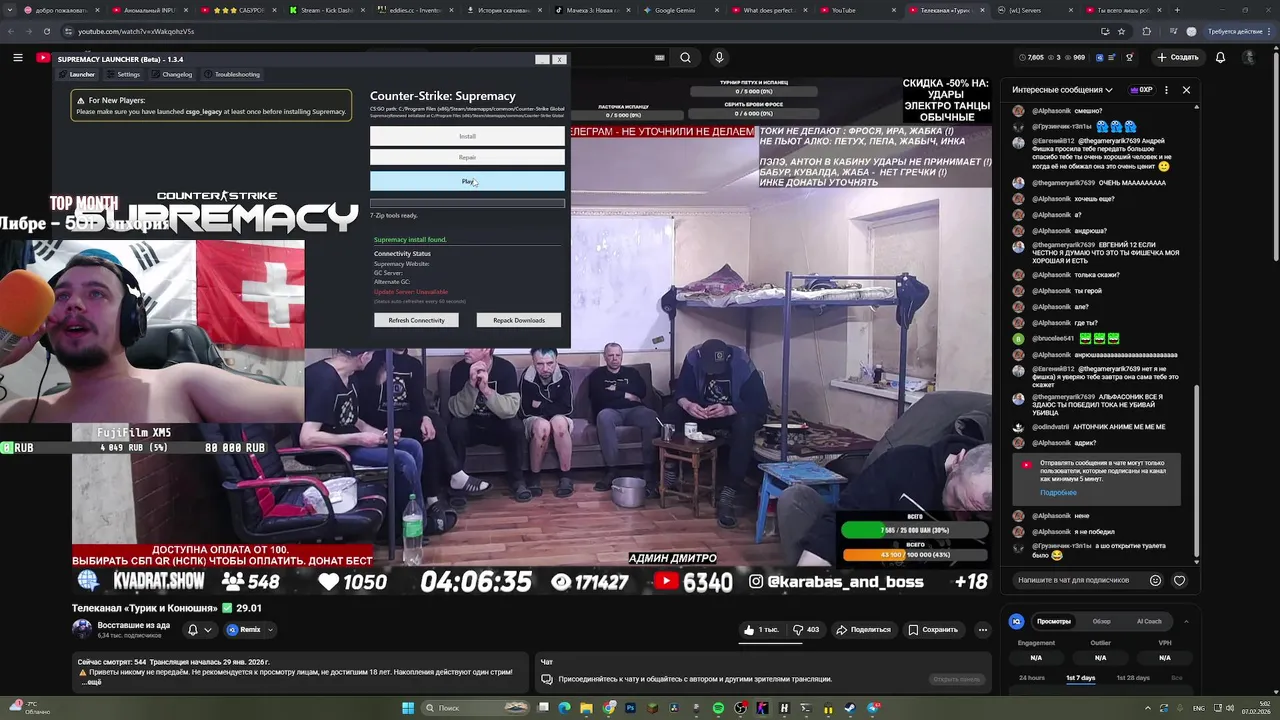Bookmark the page with the star icon
This screenshot has height=720, width=1280.
(1121, 31)
